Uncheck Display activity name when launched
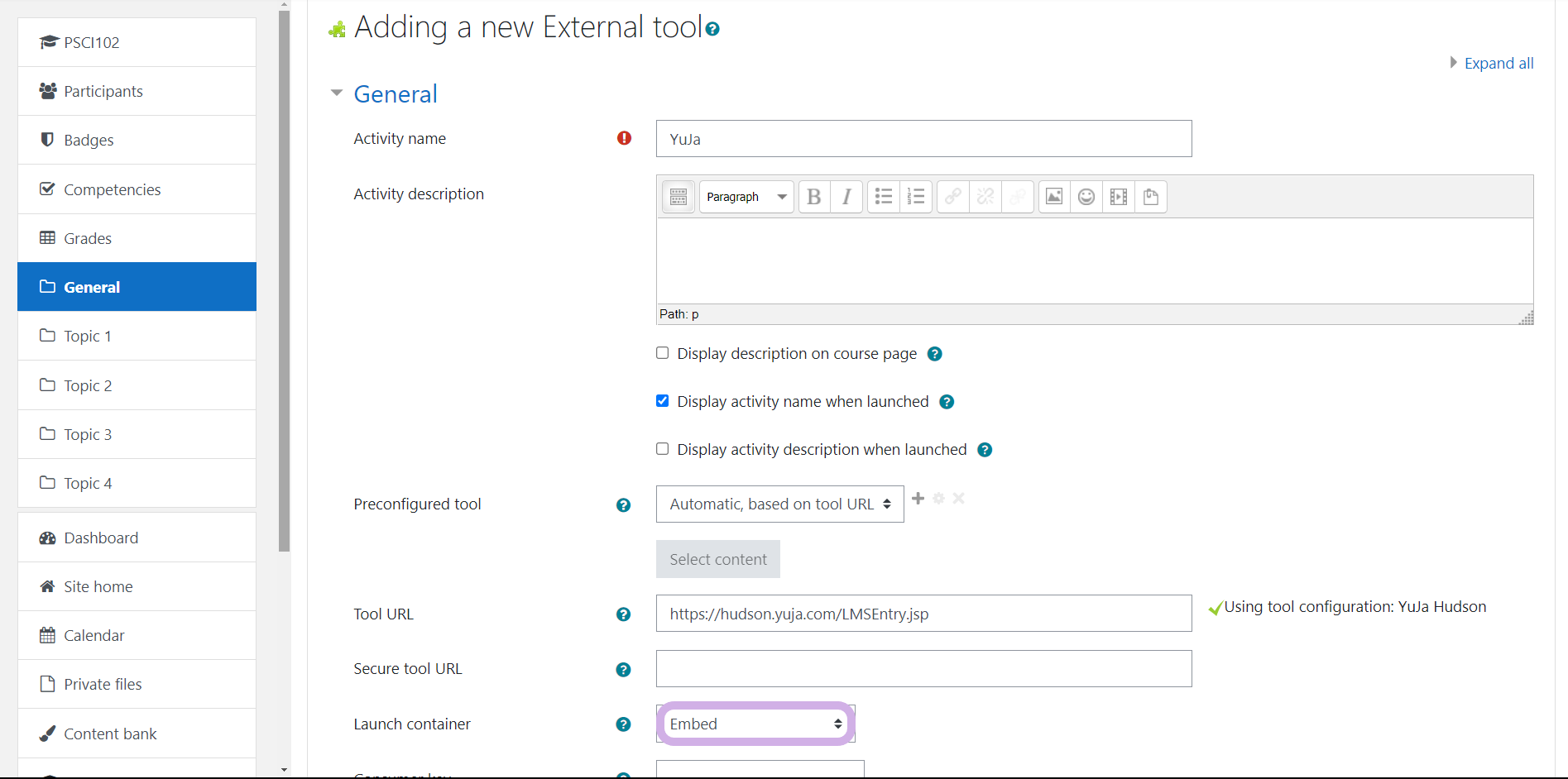The image size is (1568, 779). tap(662, 401)
